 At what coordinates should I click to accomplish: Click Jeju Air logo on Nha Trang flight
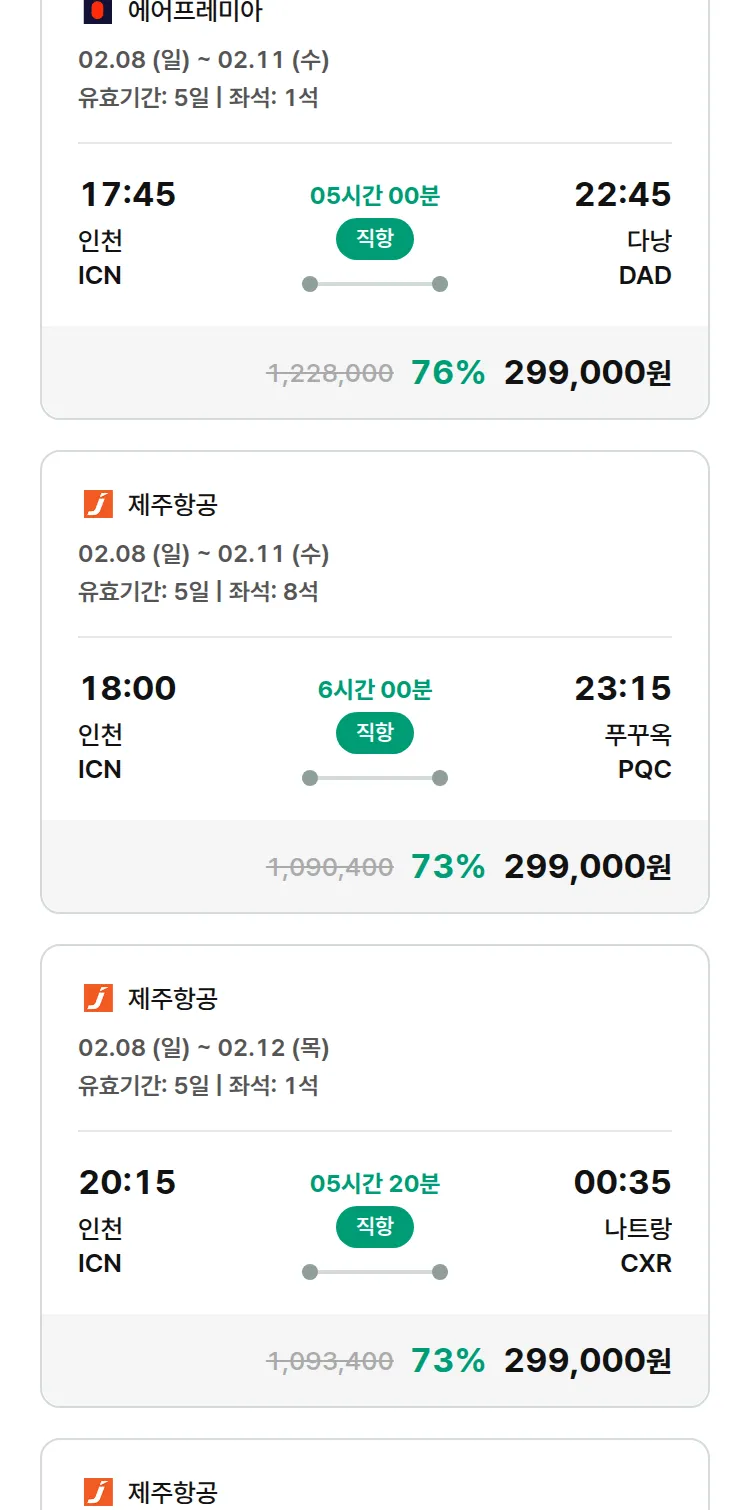coord(98,998)
